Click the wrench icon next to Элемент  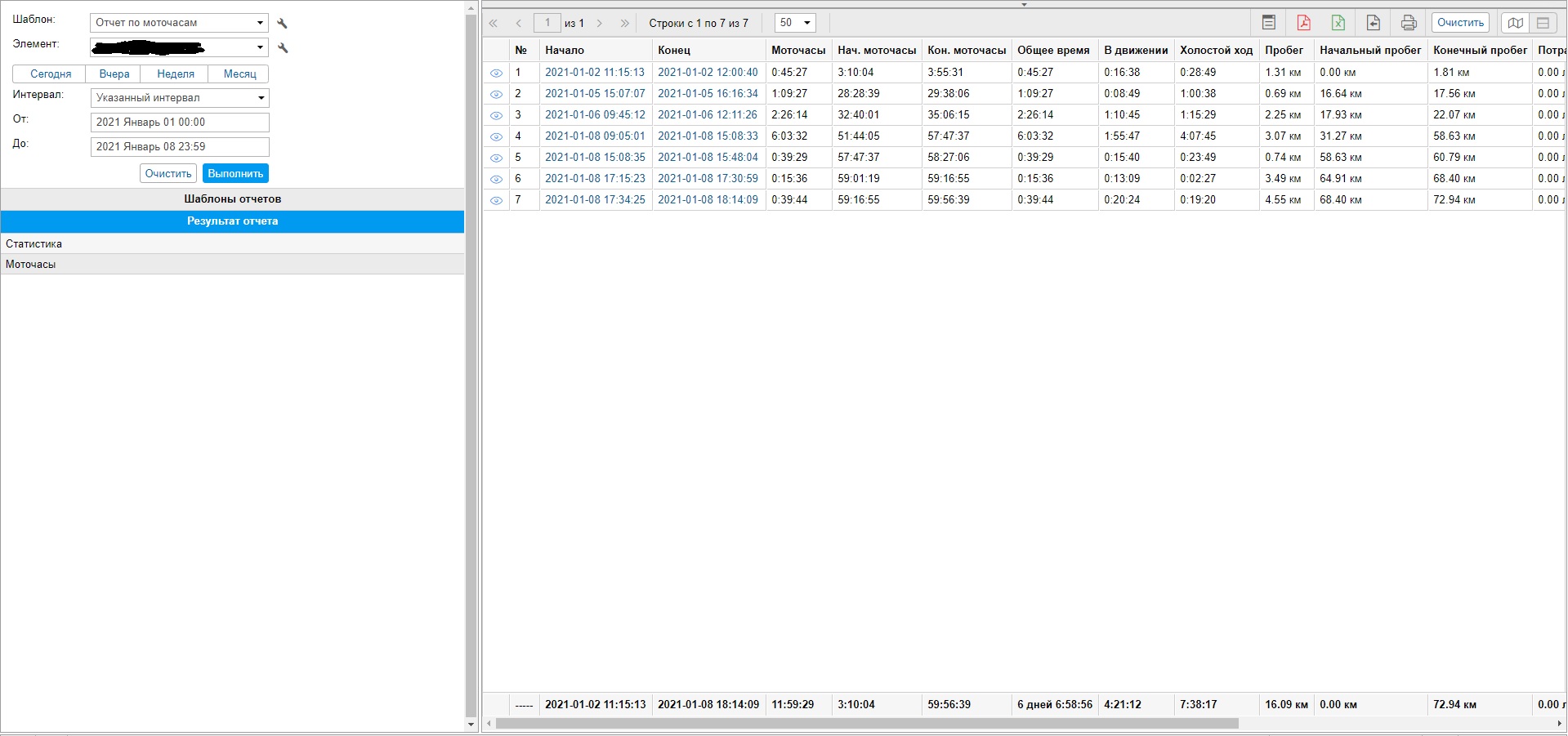point(283,48)
